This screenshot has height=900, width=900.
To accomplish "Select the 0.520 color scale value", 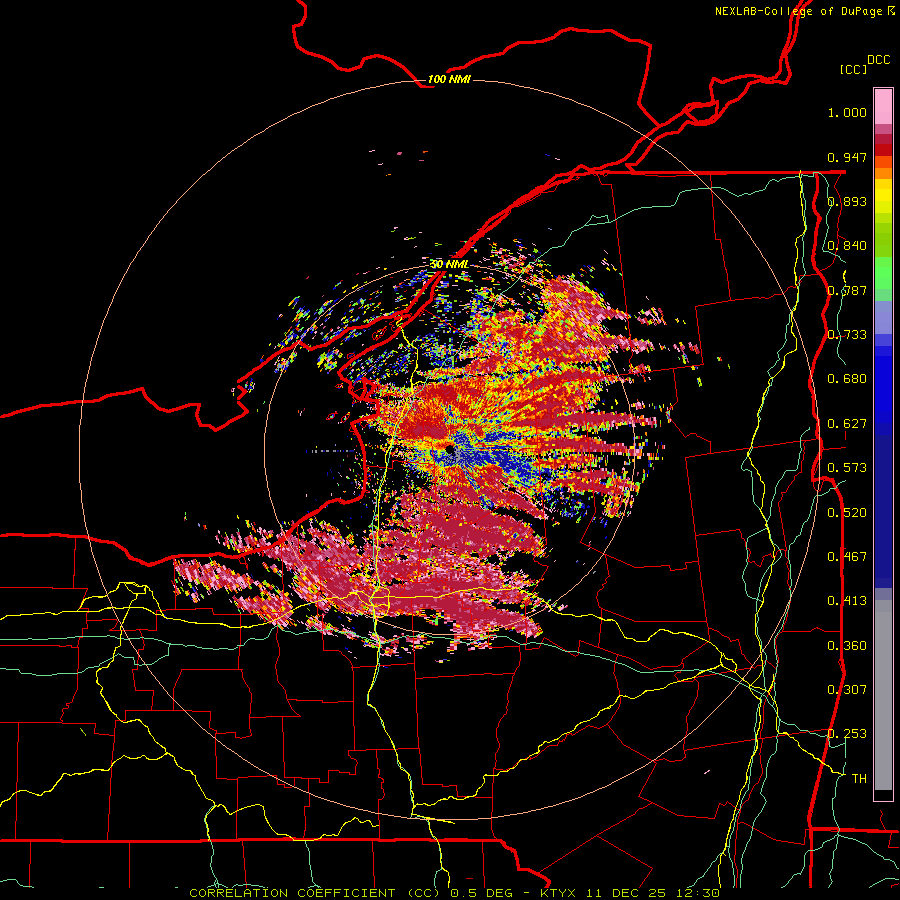I will click(x=847, y=513).
